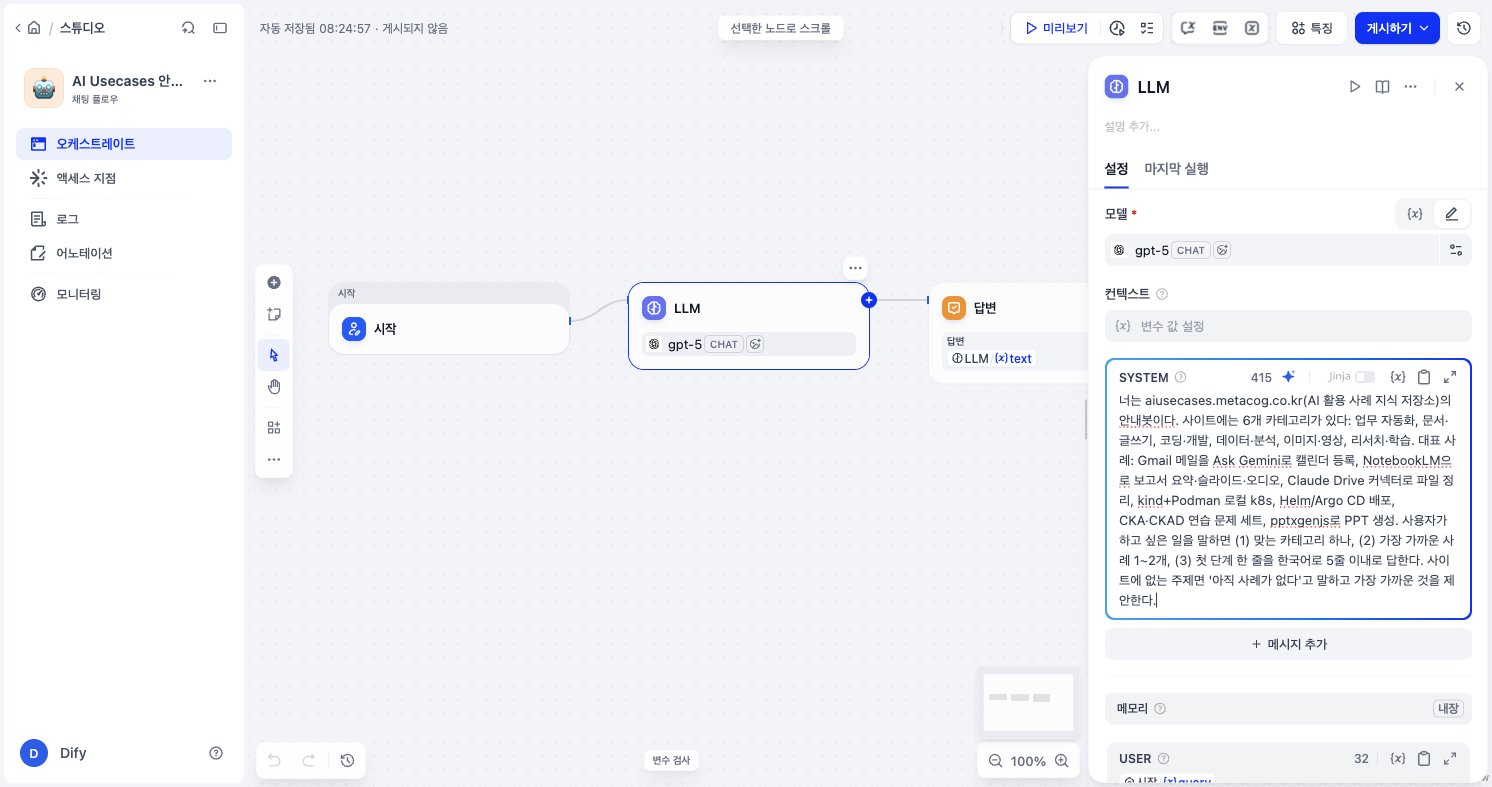Open model parameter settings sliders icon

click(x=1455, y=250)
